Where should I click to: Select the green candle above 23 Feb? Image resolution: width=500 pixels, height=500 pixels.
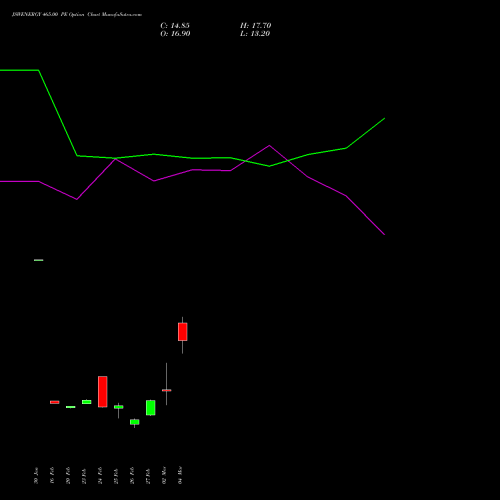coord(87,402)
